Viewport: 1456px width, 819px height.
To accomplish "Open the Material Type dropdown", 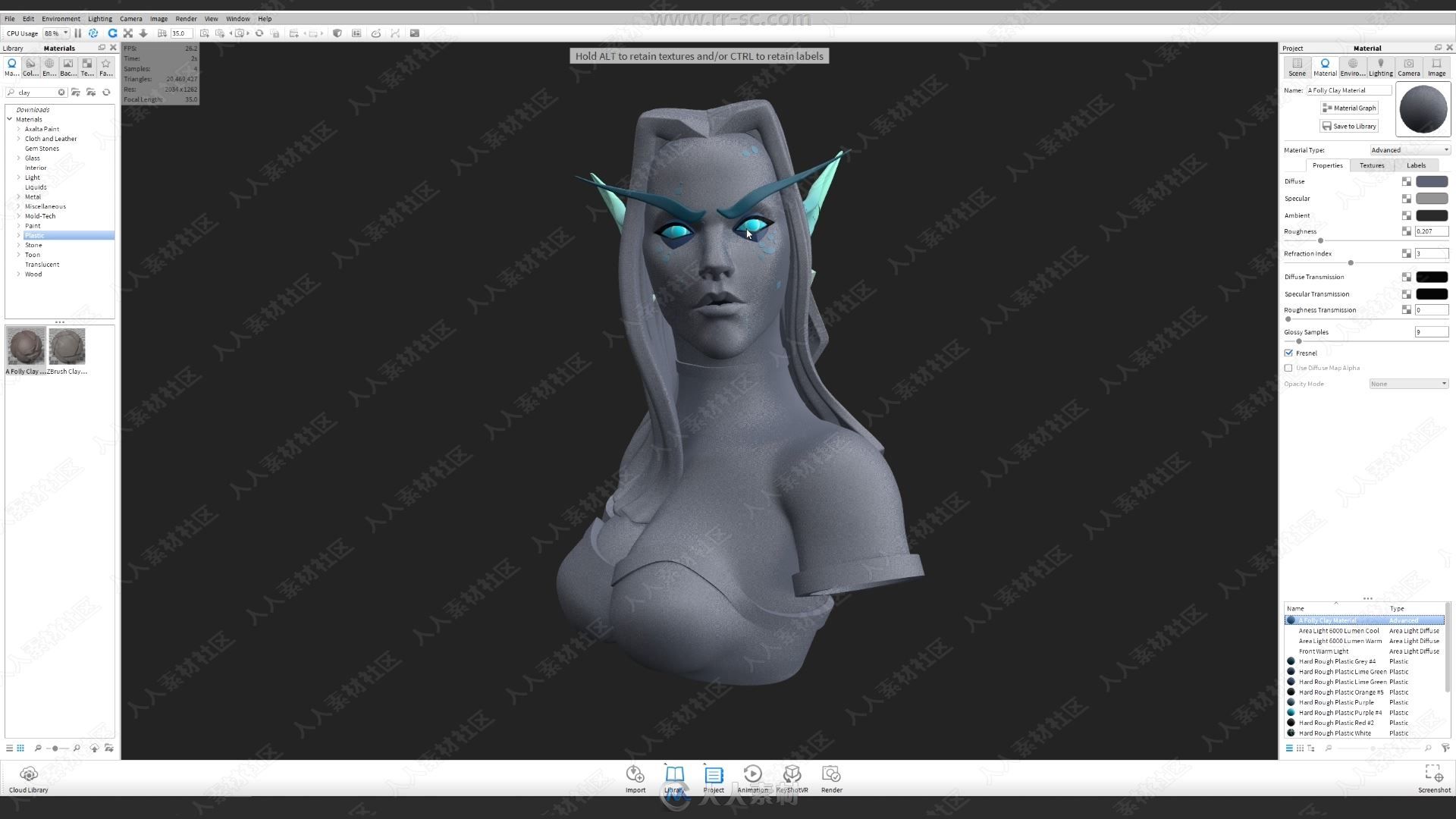I will tap(1410, 150).
